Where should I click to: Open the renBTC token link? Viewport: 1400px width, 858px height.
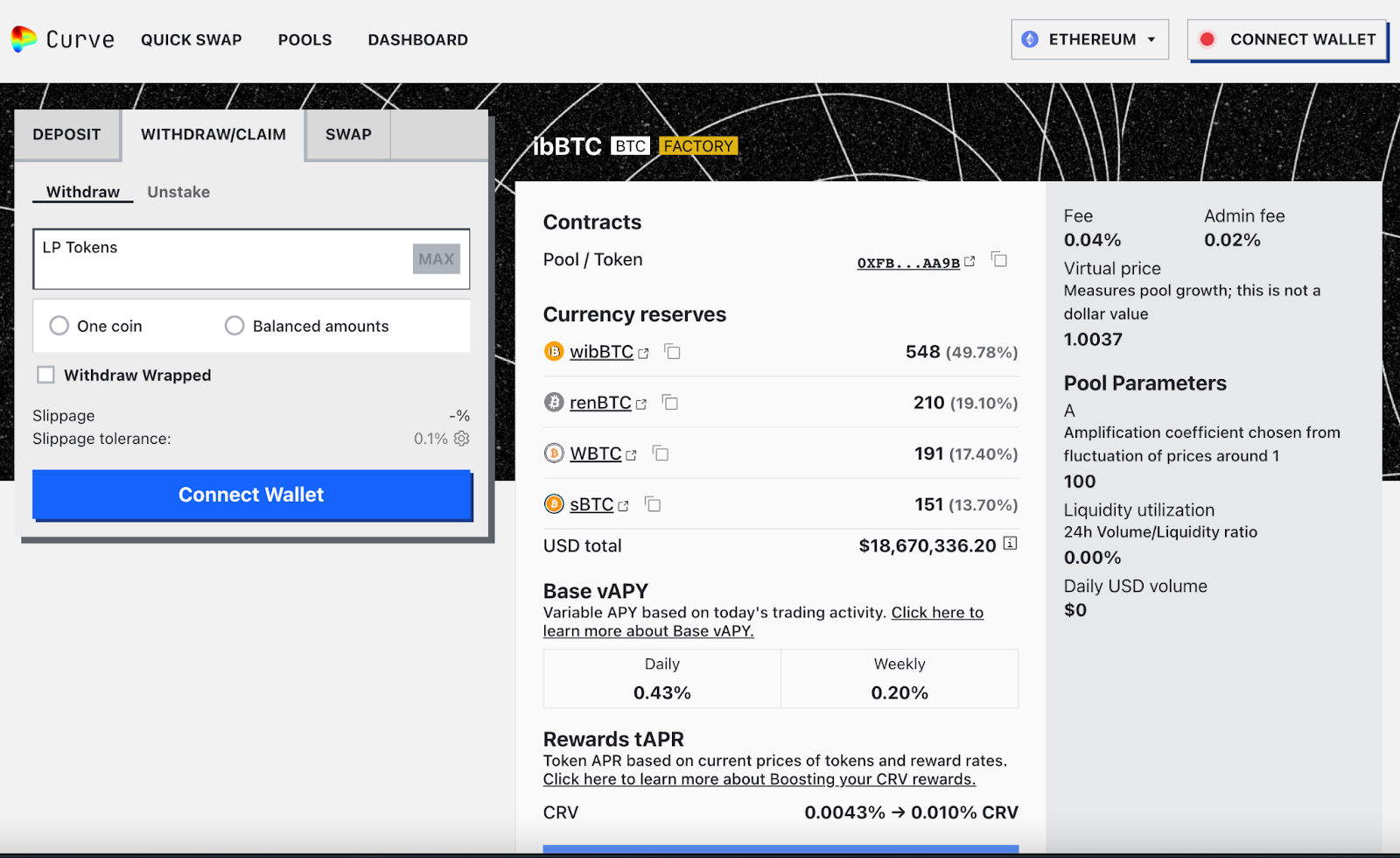(608, 403)
